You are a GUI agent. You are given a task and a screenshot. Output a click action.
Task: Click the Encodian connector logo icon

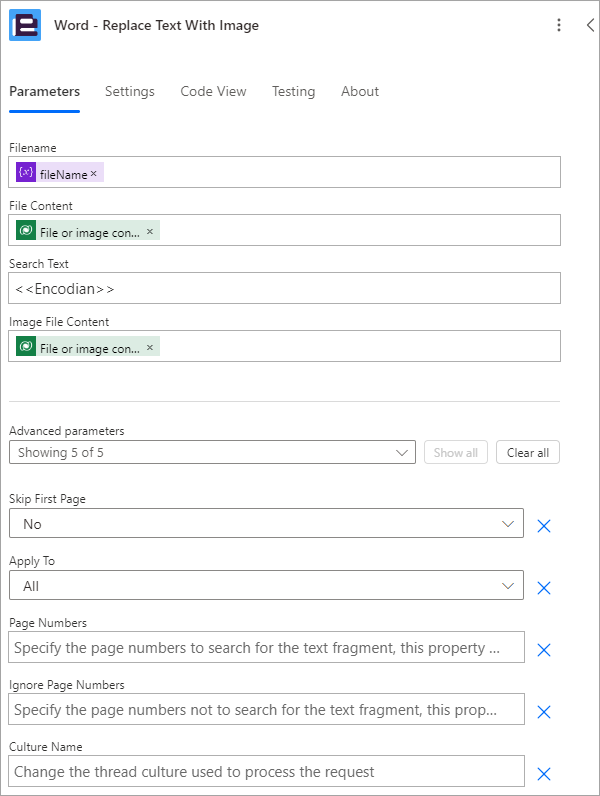pos(25,25)
